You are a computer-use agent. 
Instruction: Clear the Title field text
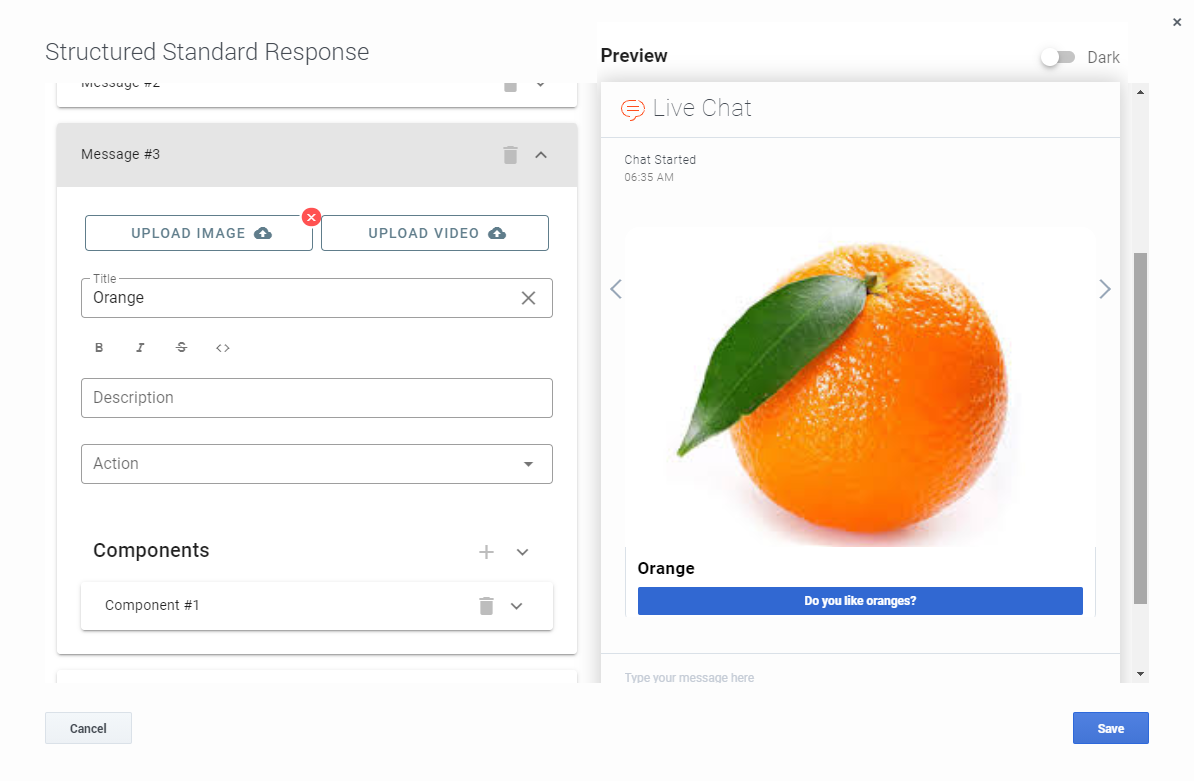tap(528, 298)
